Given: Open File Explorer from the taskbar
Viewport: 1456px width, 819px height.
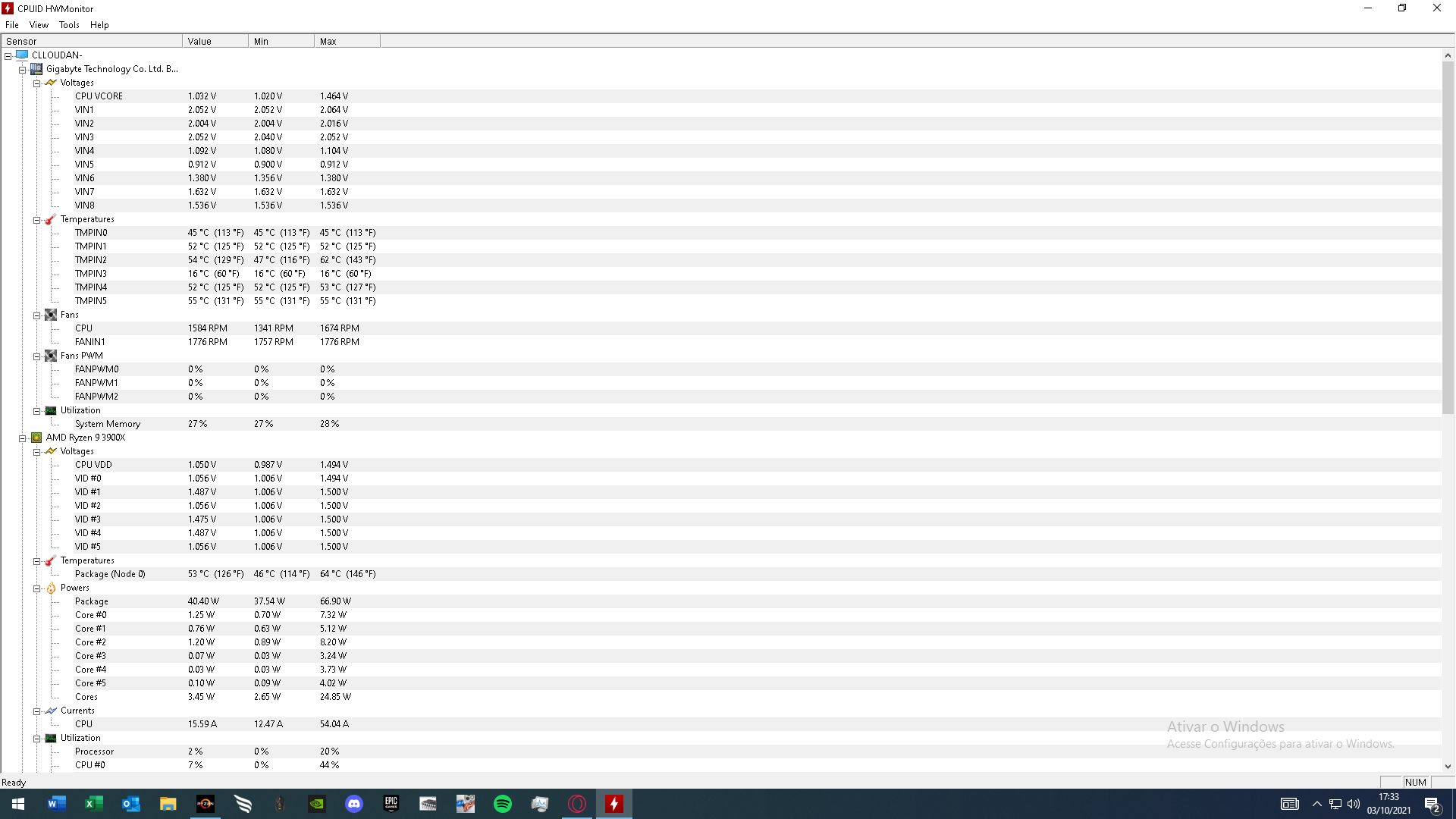Looking at the screenshot, I should (168, 804).
